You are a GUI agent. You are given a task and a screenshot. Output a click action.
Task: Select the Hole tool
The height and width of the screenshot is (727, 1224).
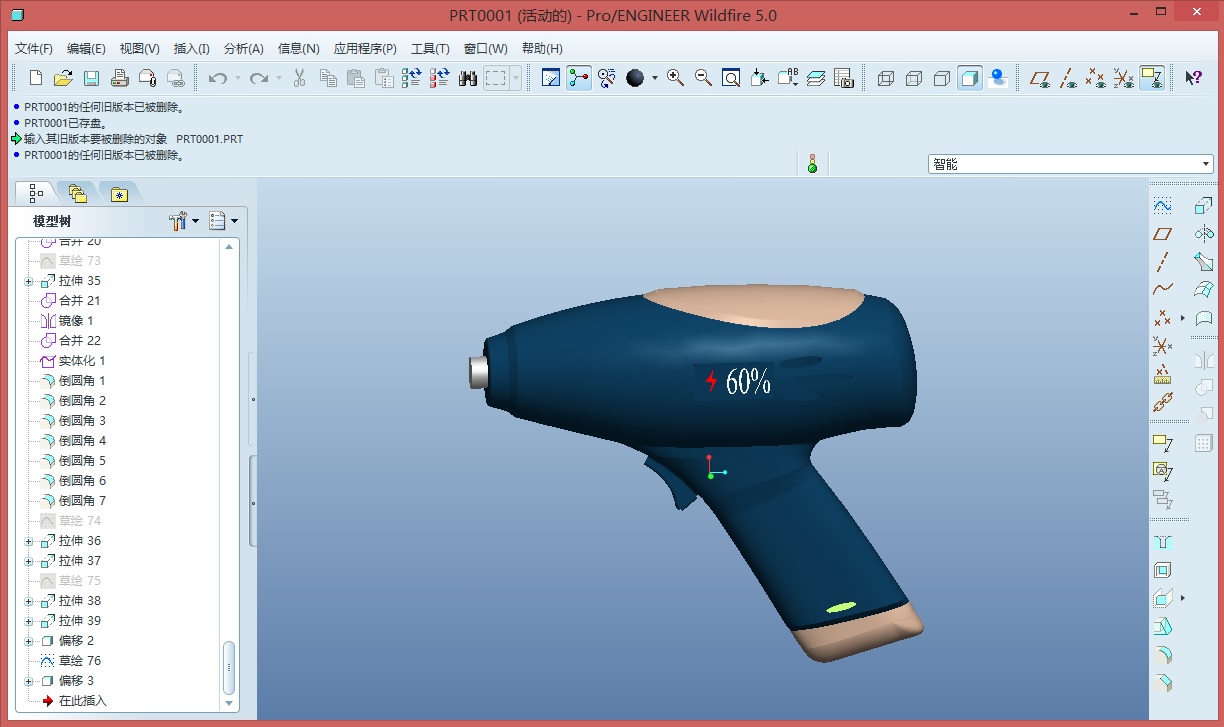click(1162, 542)
